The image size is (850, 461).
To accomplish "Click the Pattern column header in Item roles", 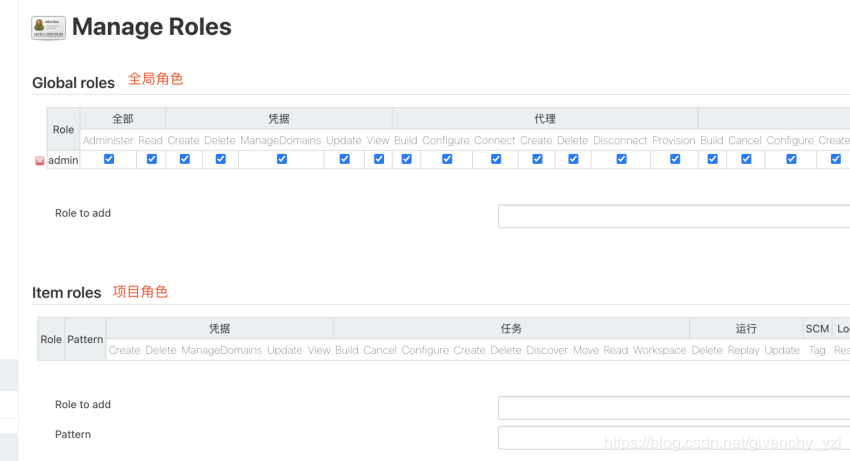I will click(85, 340).
